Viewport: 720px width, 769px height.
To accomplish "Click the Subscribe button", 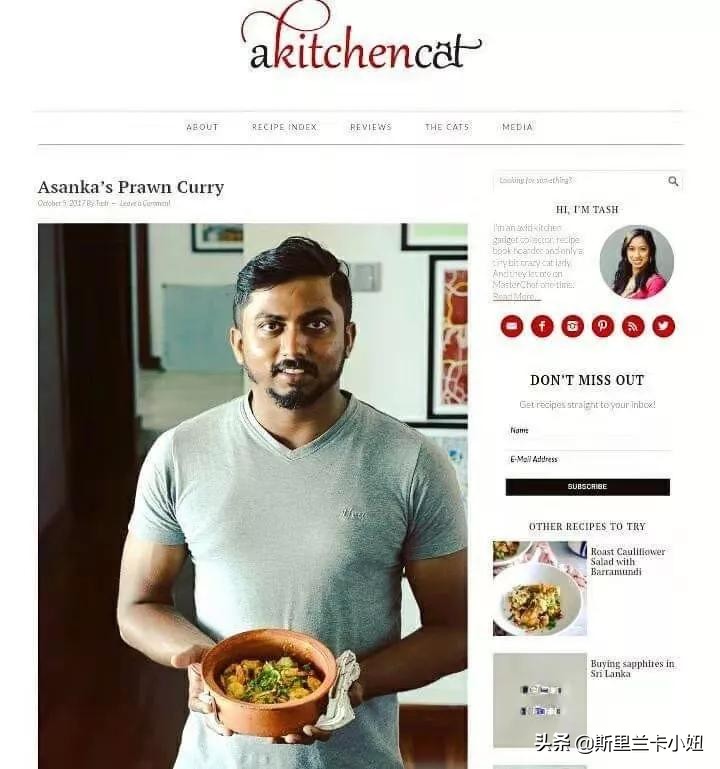I will (588, 487).
